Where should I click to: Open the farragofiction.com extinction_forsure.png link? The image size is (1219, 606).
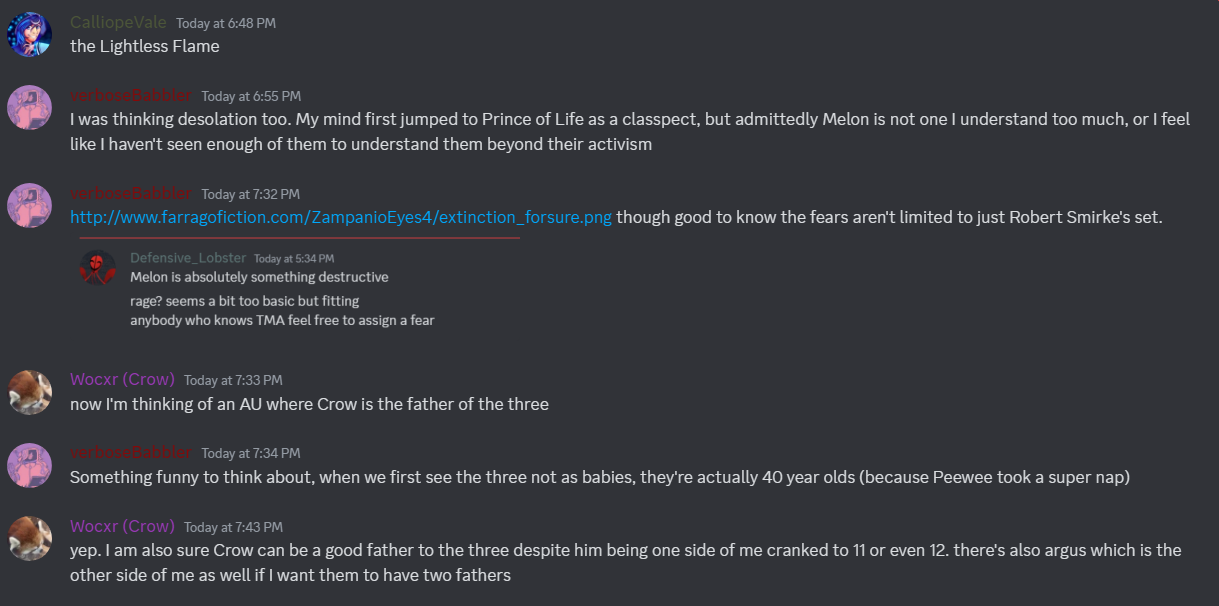pos(341,217)
